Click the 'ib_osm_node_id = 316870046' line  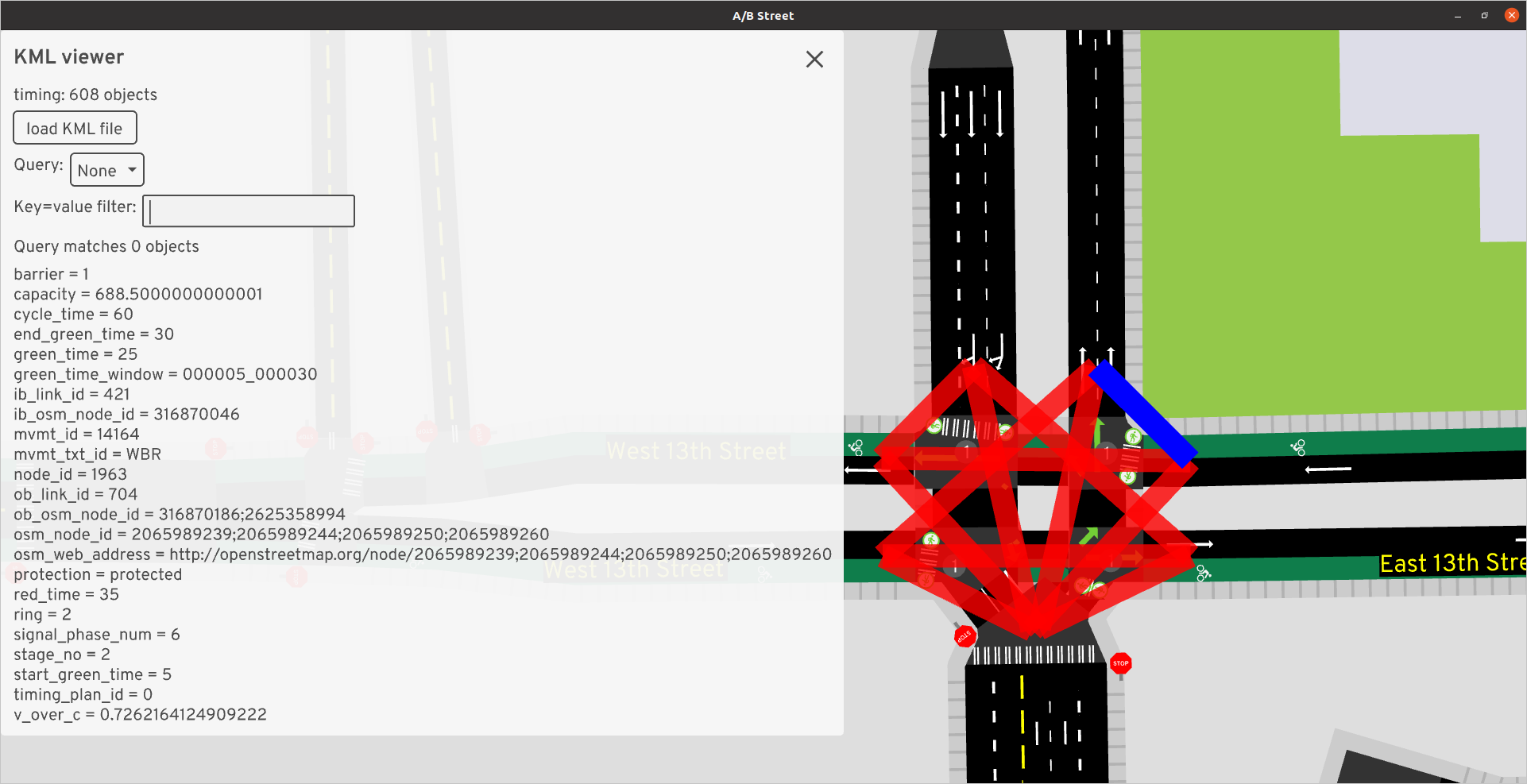pos(126,414)
